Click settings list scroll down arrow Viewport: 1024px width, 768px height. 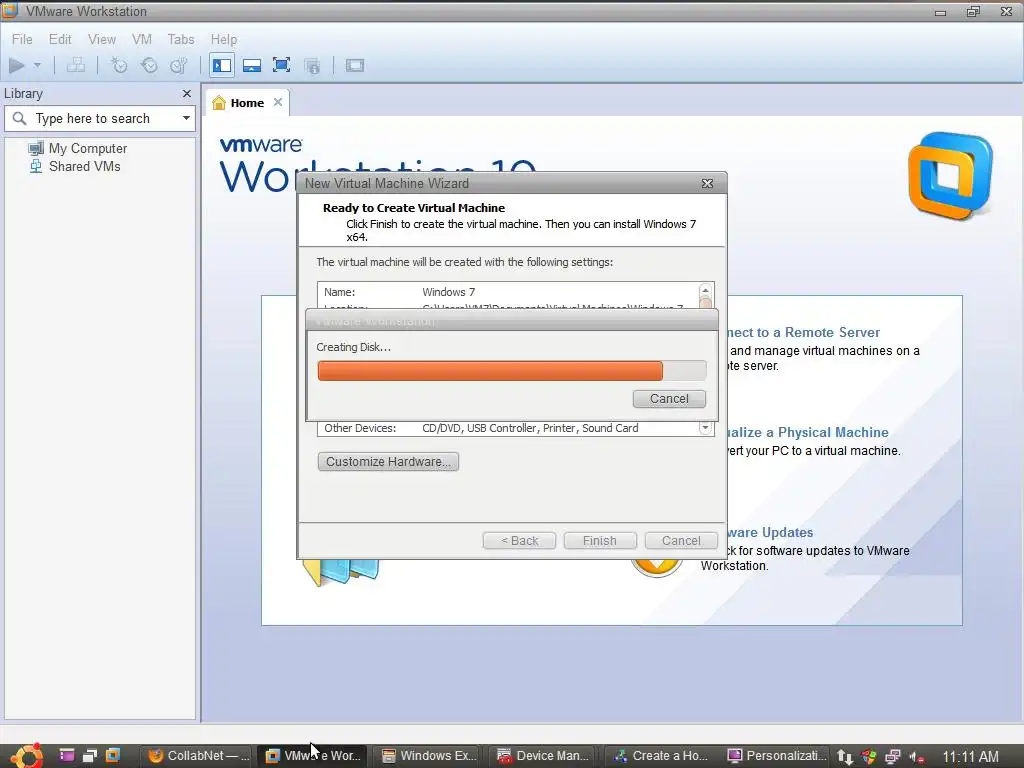click(705, 428)
